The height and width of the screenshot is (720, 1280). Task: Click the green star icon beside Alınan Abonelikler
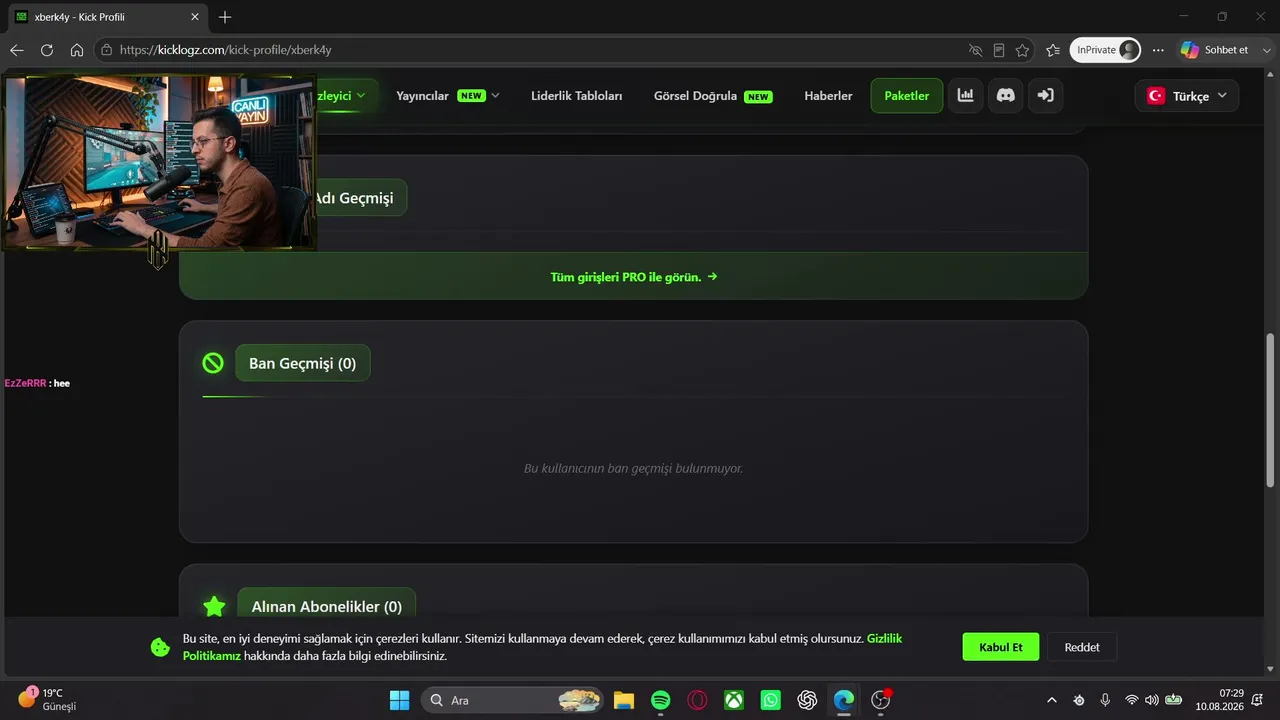pos(214,606)
